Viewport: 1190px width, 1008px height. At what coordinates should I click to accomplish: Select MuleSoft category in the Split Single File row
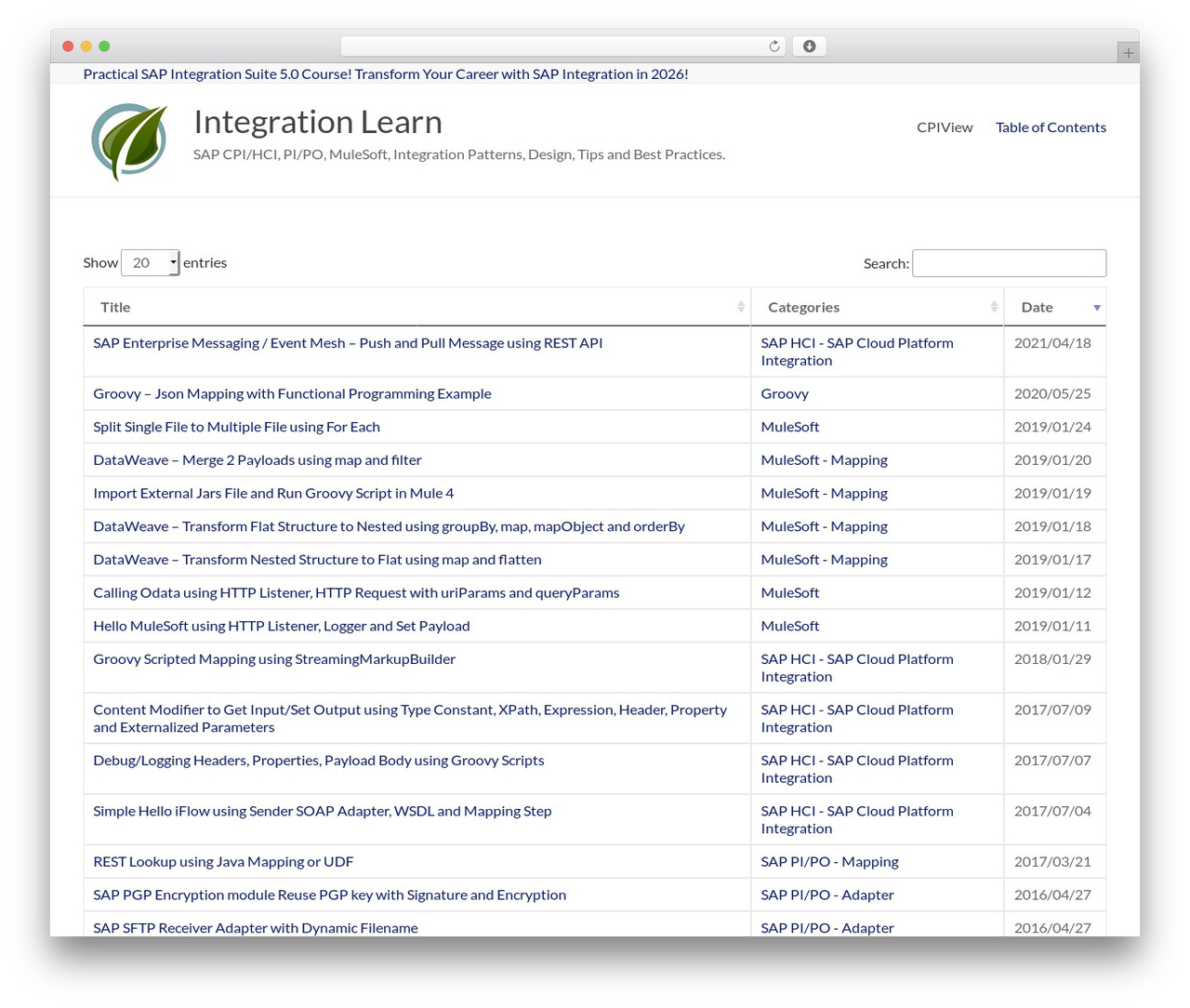pyautogui.click(x=790, y=427)
